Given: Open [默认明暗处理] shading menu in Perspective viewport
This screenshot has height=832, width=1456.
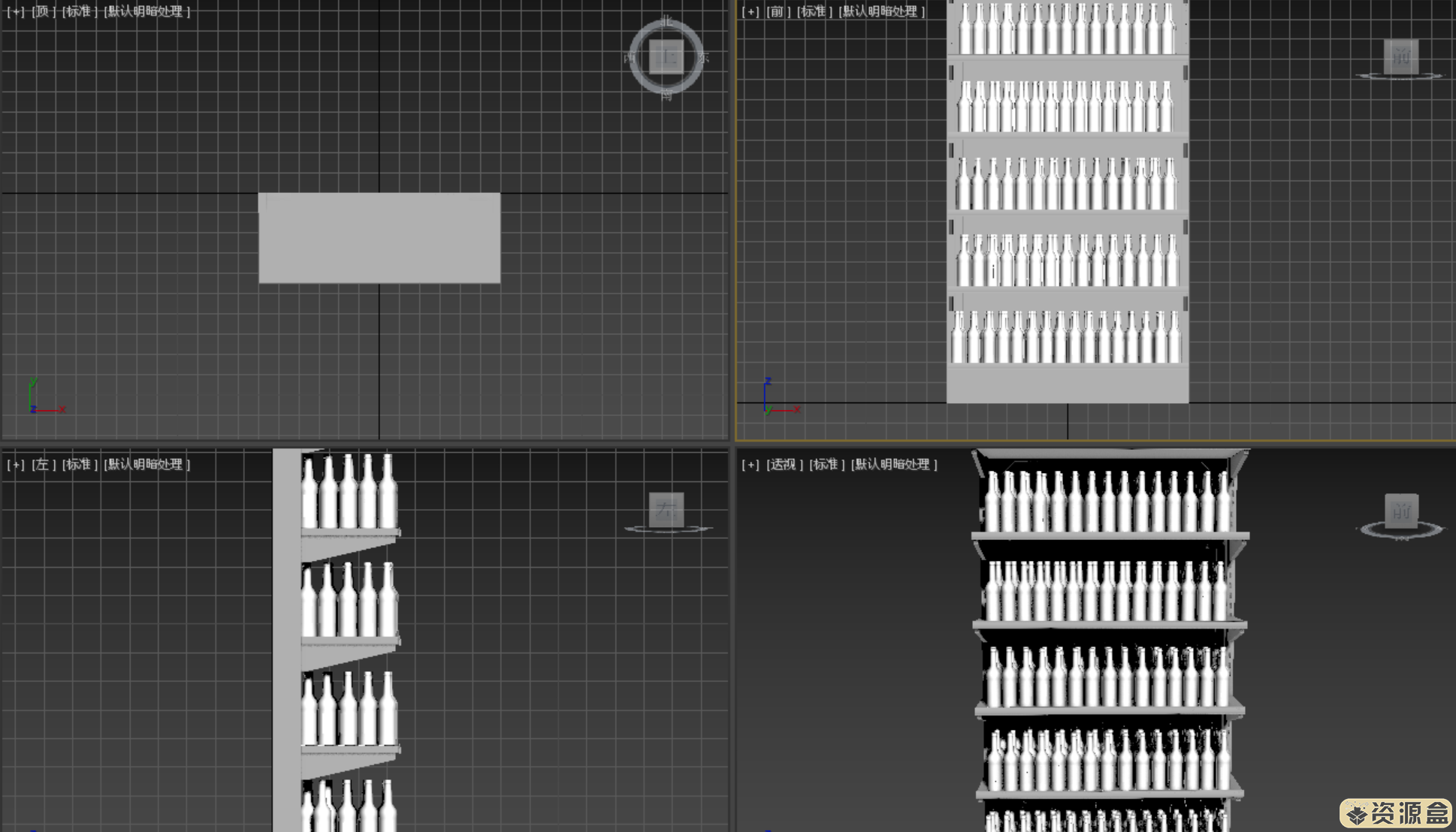Looking at the screenshot, I should pos(894,464).
